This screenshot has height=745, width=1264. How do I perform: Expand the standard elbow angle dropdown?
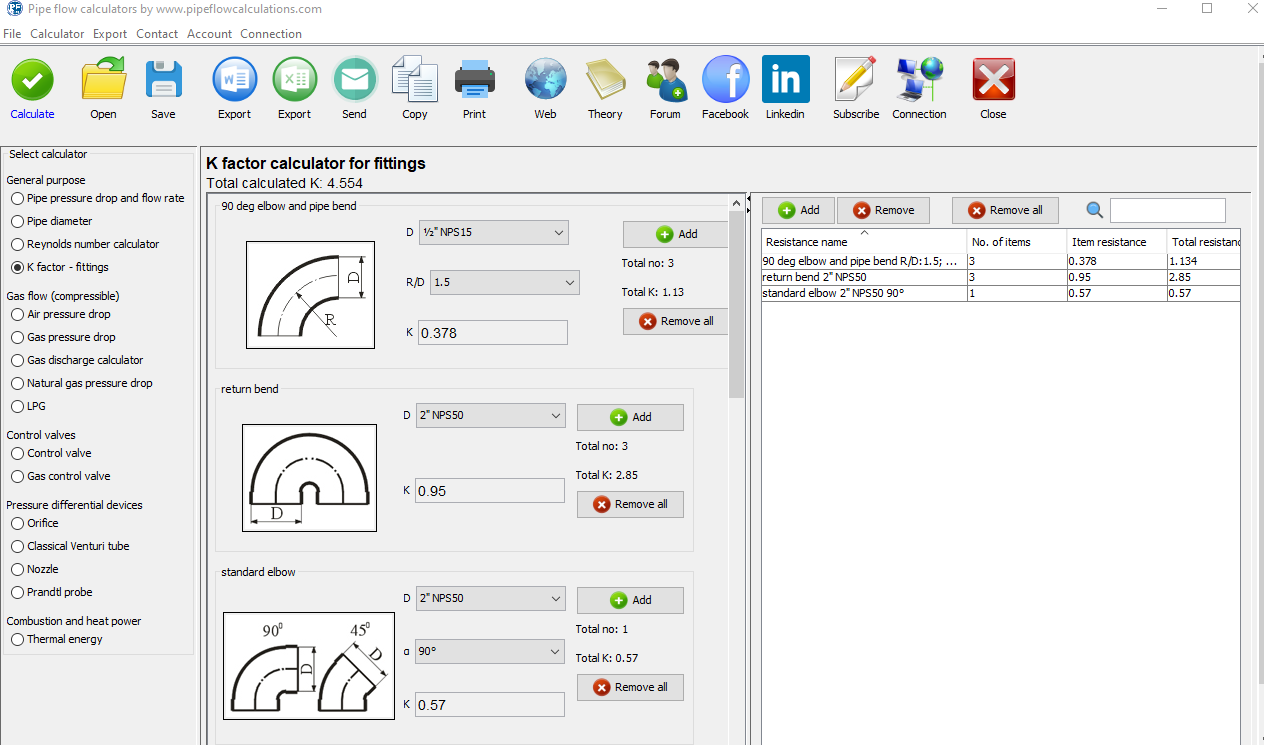click(490, 651)
